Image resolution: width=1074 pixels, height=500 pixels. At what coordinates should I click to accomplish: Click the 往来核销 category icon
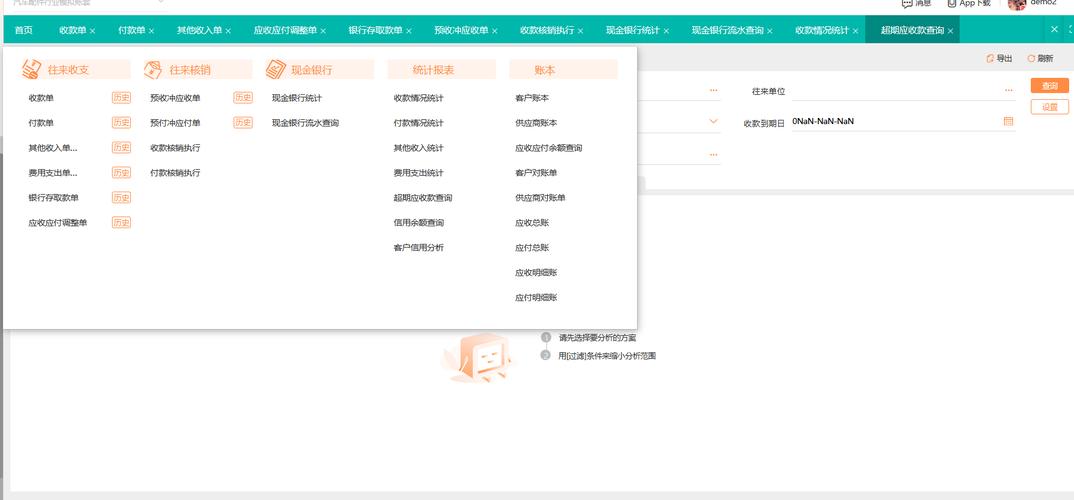[153, 69]
